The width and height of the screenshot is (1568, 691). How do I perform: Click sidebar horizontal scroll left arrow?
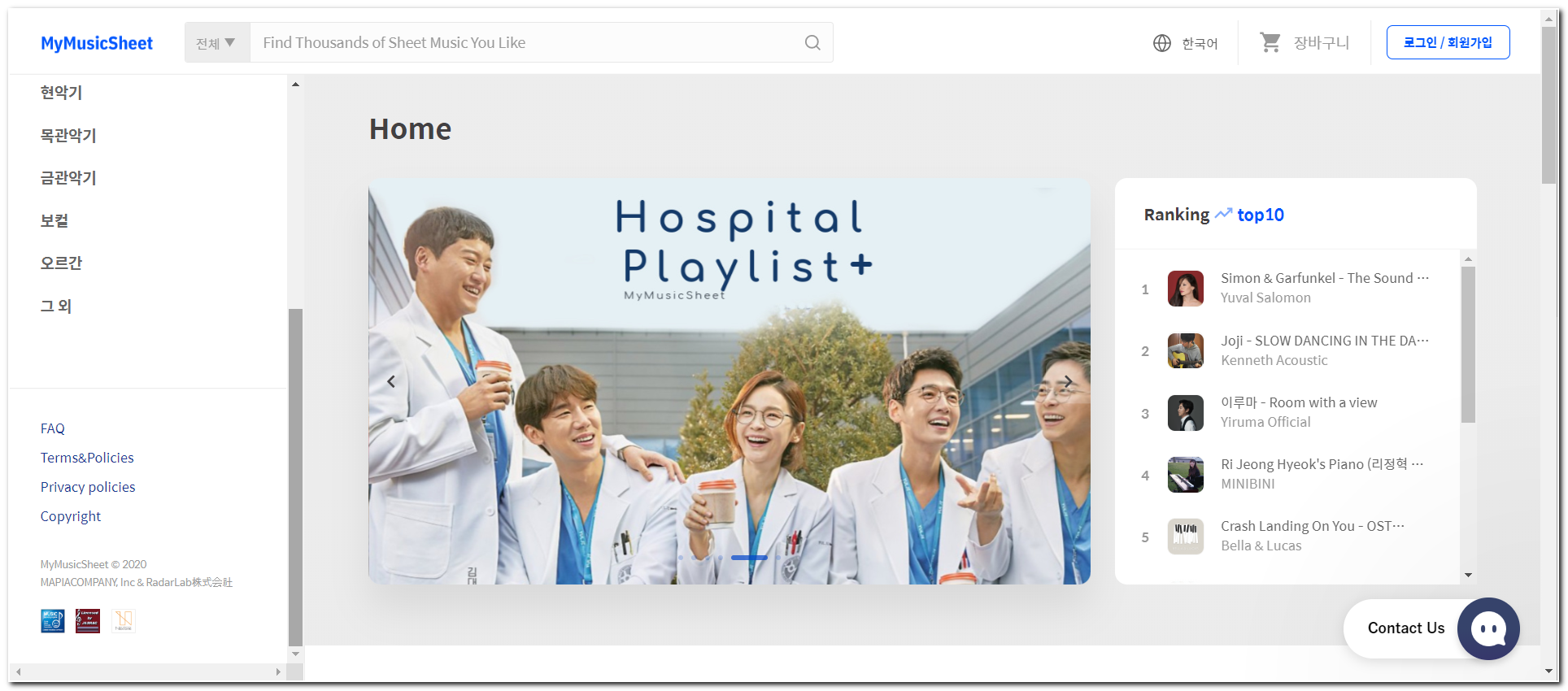[x=18, y=672]
